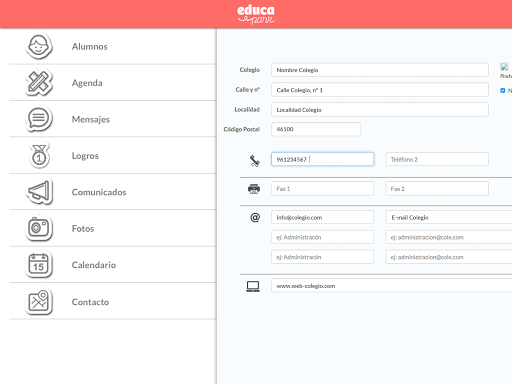This screenshot has width=512, height=384.
Task: Focus the Calle y nº field
Action: [380, 90]
